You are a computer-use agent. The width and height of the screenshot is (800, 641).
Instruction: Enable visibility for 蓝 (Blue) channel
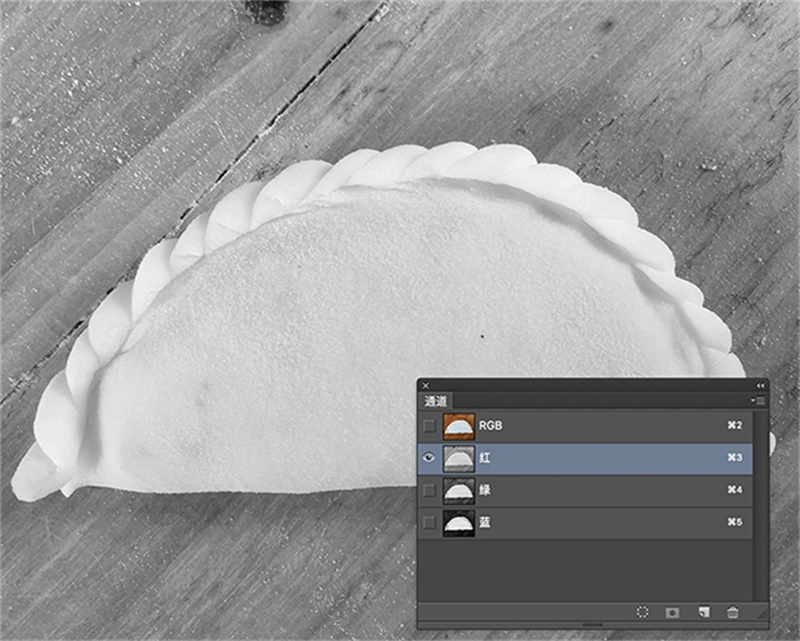430,523
